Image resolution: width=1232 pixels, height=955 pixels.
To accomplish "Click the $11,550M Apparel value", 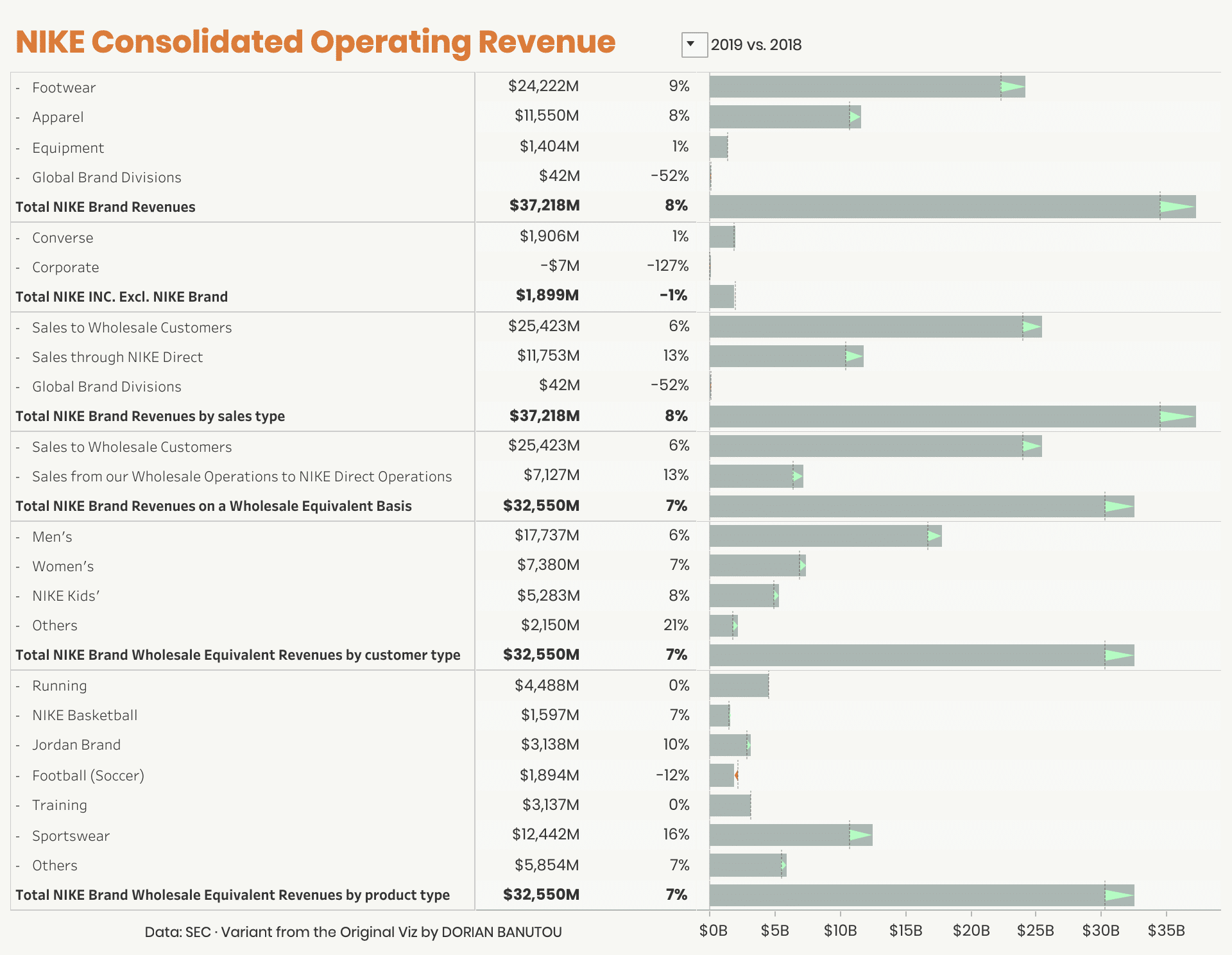I will [x=547, y=116].
